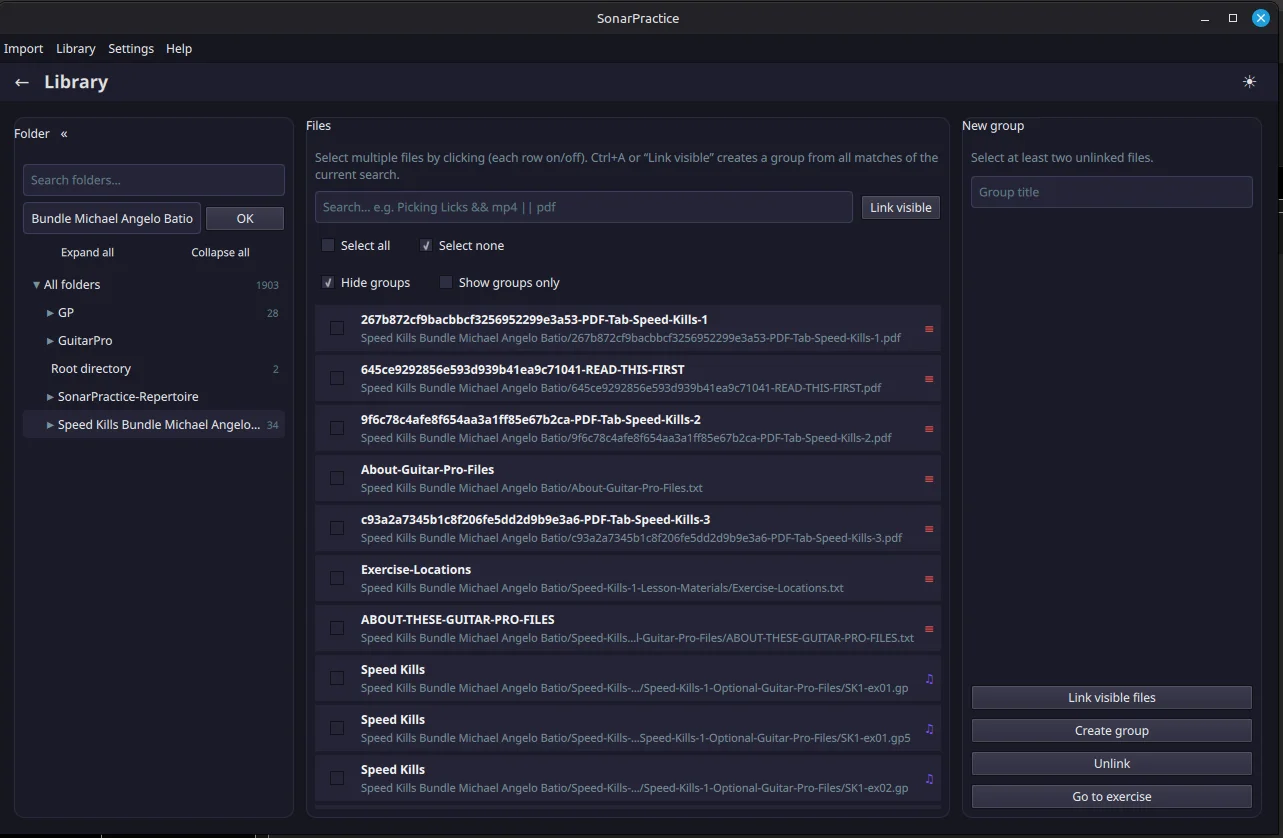This screenshot has height=838, width=1283.
Task: Tick the checkbox for the Exercise-Locations file
Action: click(337, 578)
